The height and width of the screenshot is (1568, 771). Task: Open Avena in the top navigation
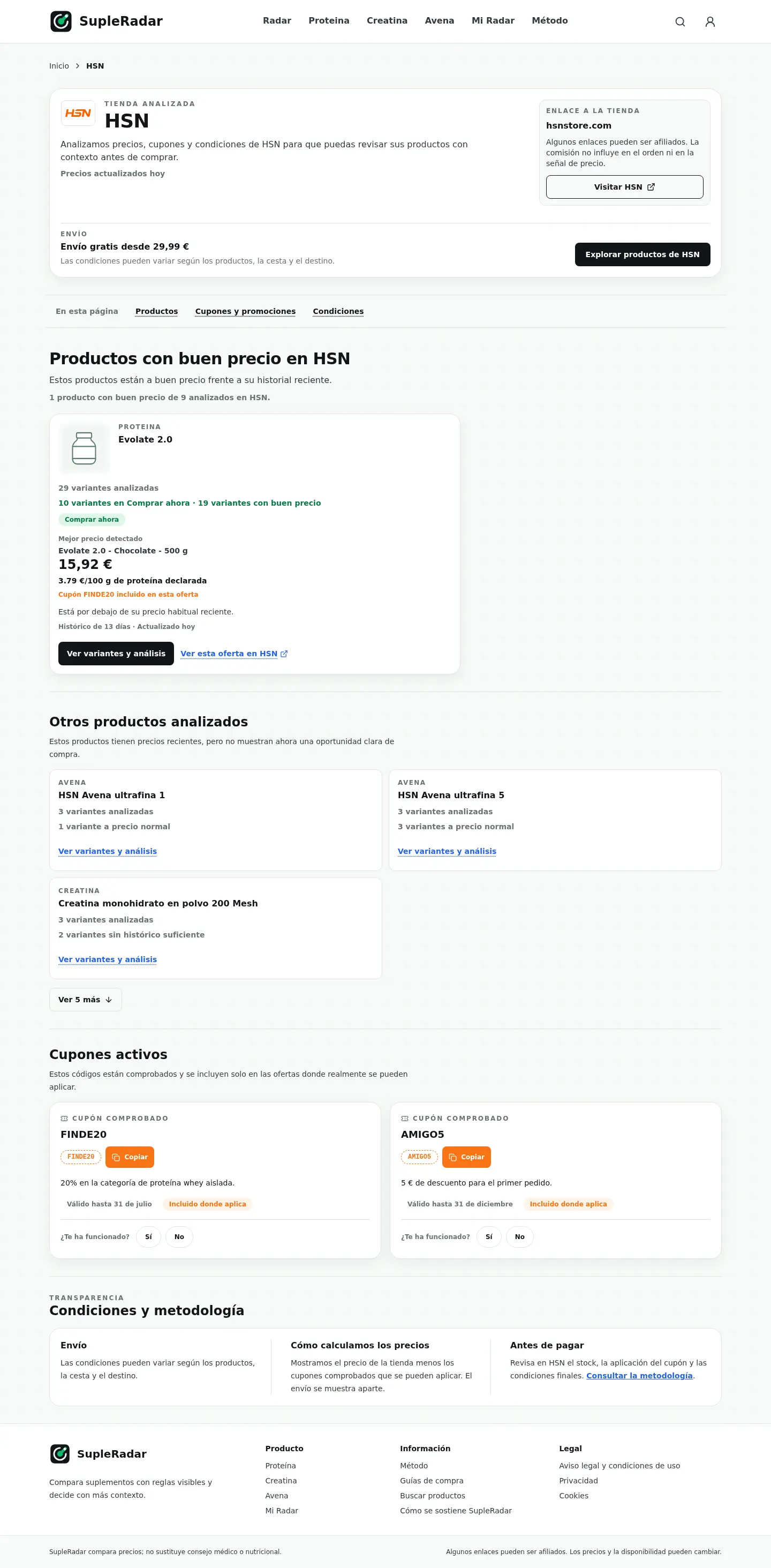click(440, 21)
